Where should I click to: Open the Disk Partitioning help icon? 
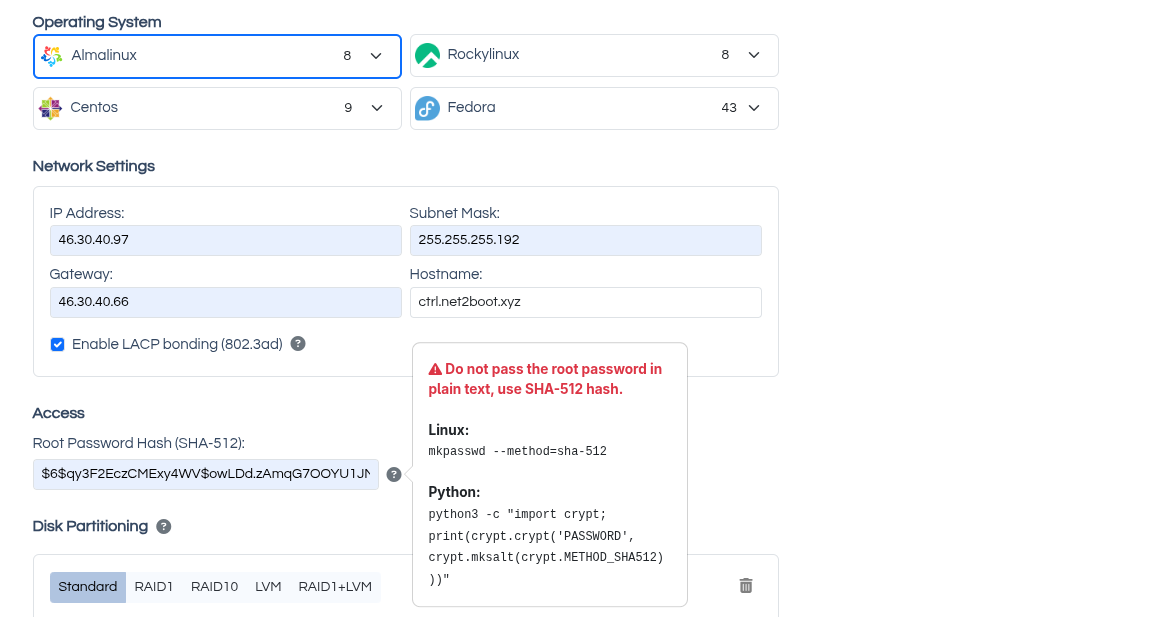point(164,527)
